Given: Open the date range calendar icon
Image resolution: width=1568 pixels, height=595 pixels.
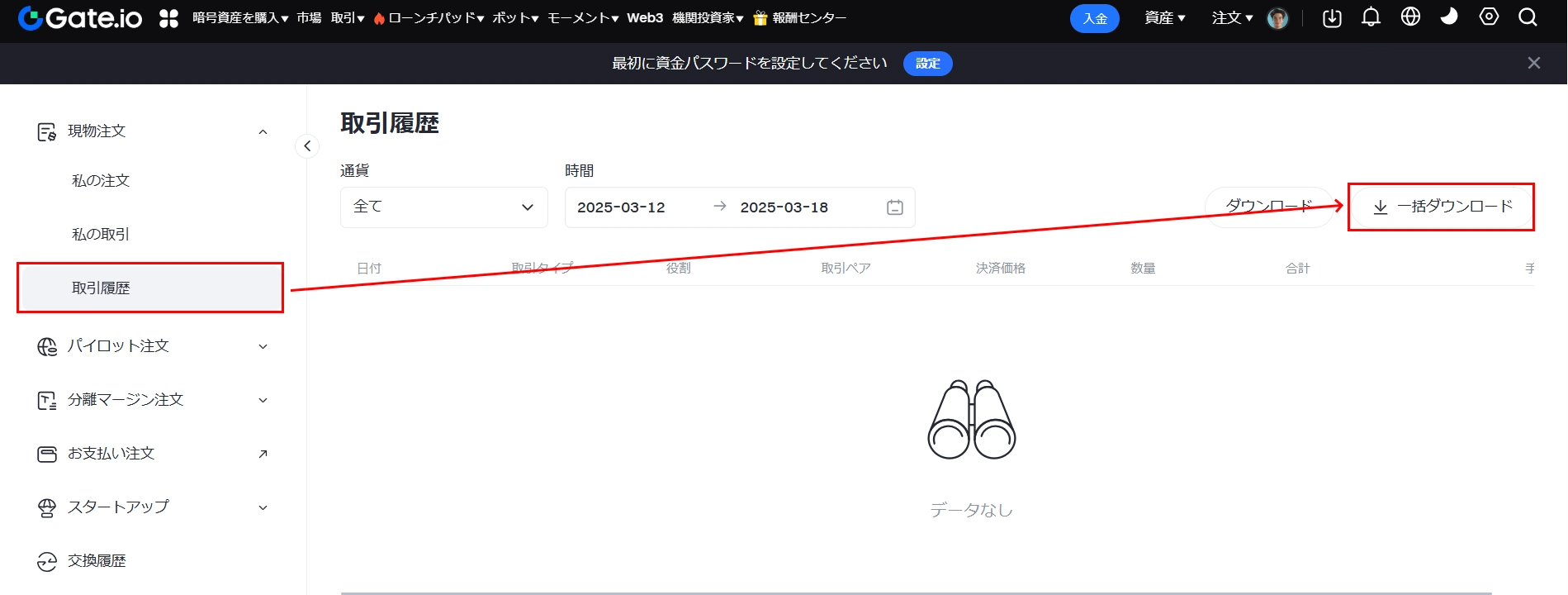Looking at the screenshot, I should [x=895, y=207].
